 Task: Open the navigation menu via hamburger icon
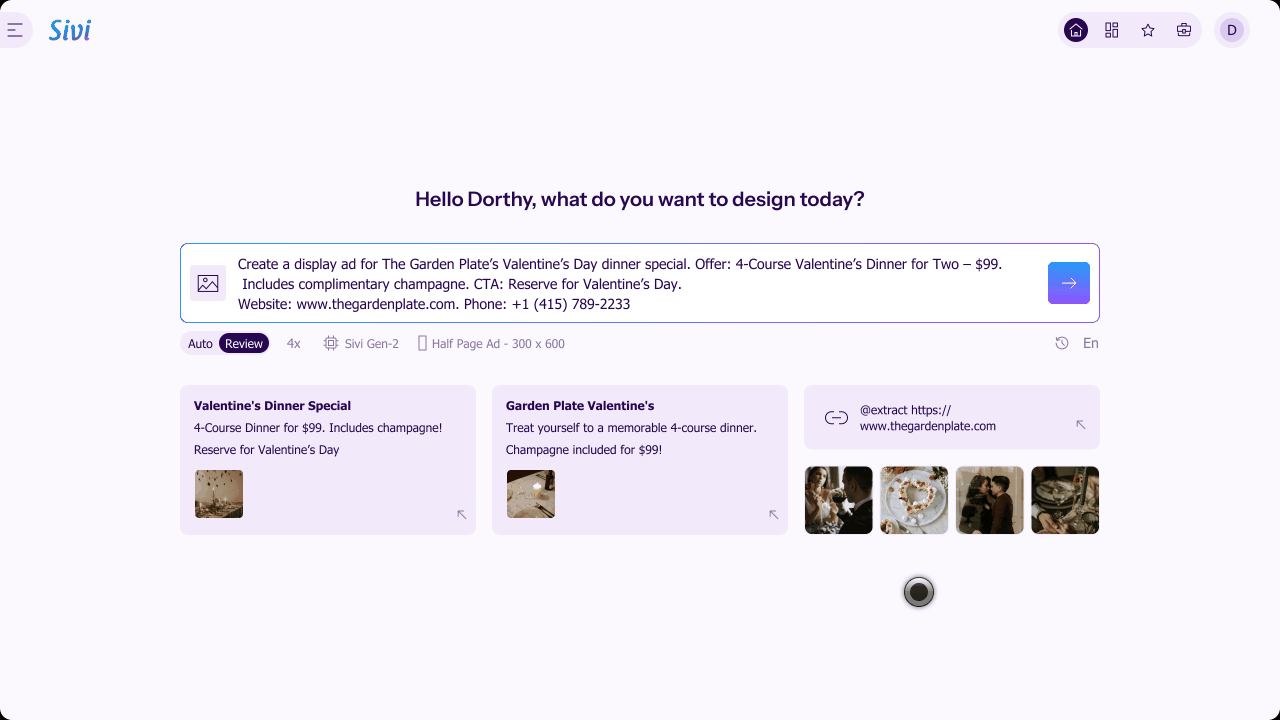tap(14, 30)
